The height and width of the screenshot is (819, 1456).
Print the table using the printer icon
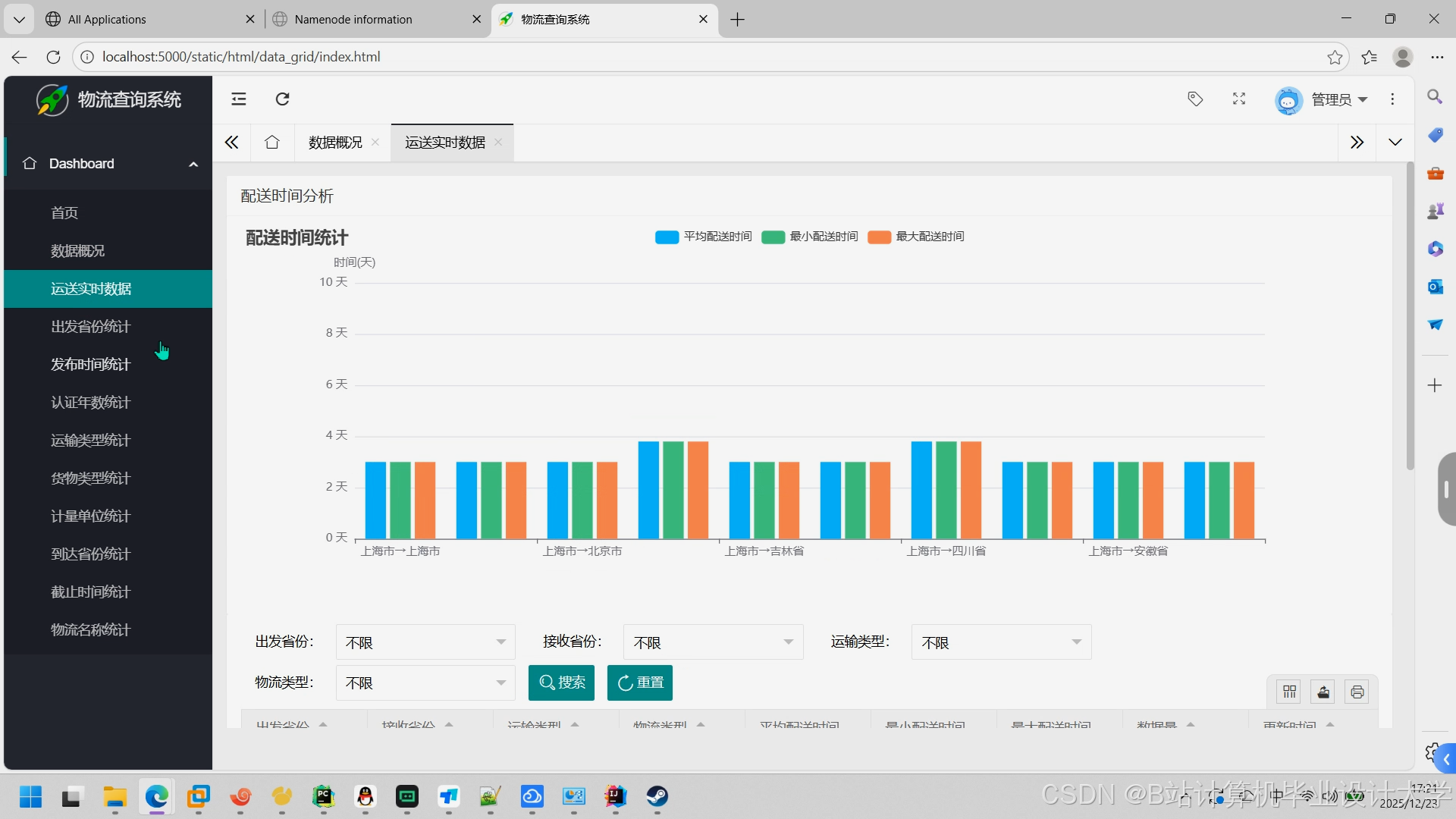click(1357, 691)
